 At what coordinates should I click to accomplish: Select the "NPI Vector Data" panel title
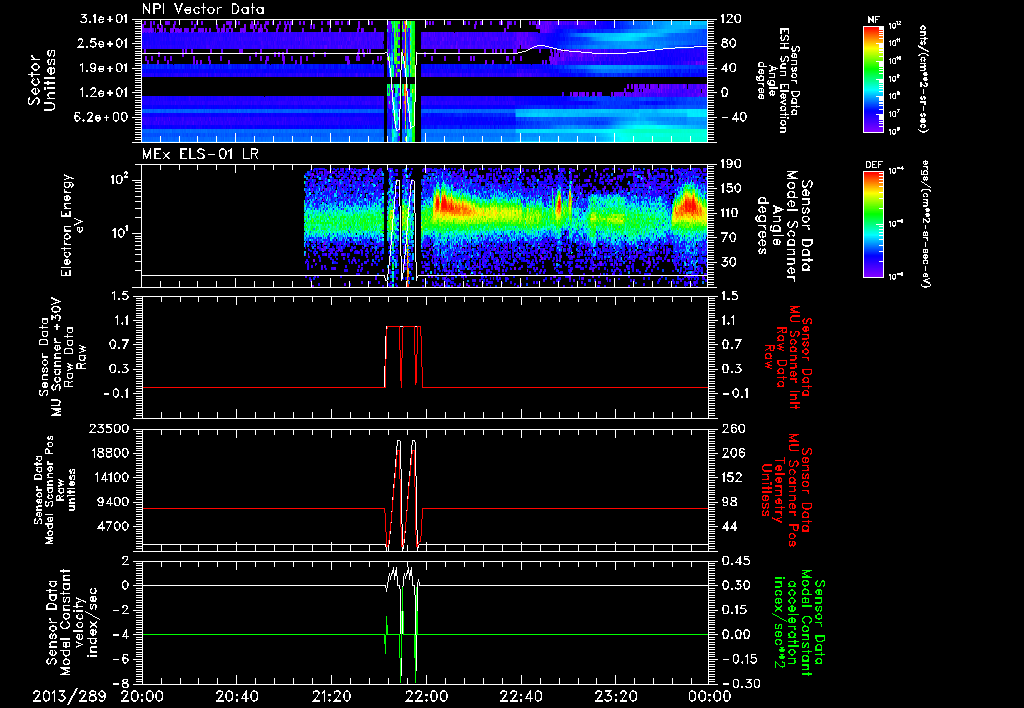click(x=204, y=9)
